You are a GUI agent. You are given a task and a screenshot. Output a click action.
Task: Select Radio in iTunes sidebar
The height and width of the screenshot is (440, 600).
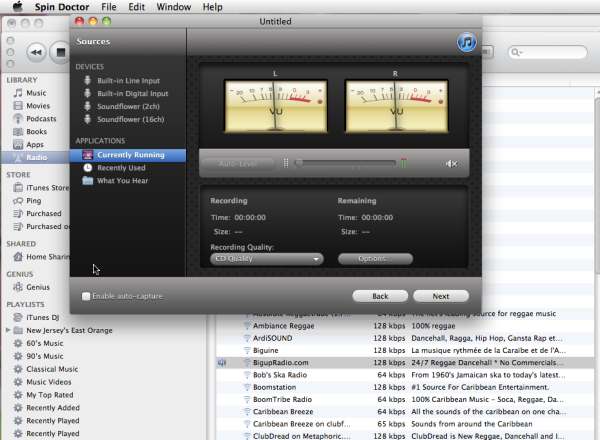(x=36, y=157)
